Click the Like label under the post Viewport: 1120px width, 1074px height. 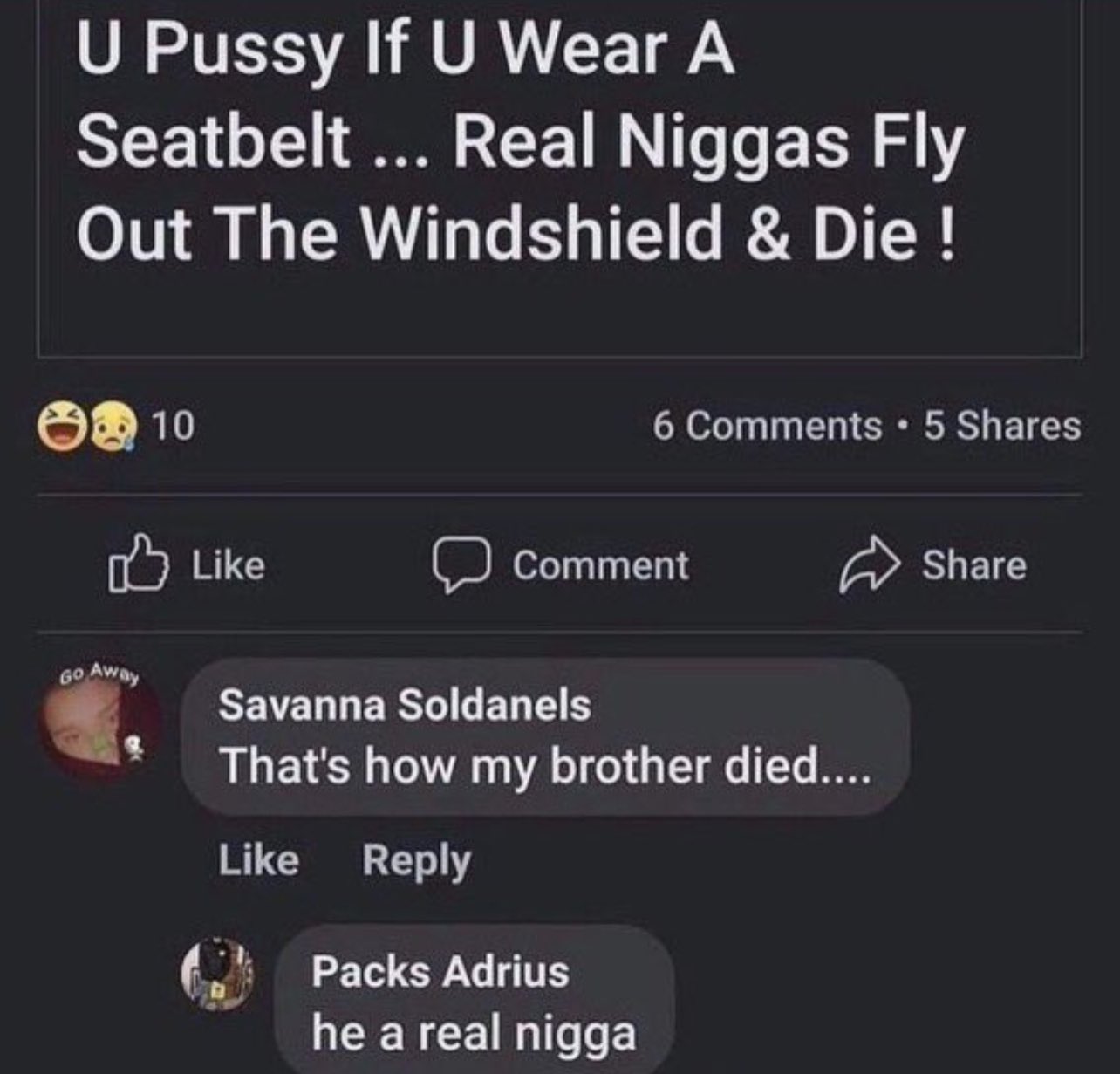(x=229, y=565)
